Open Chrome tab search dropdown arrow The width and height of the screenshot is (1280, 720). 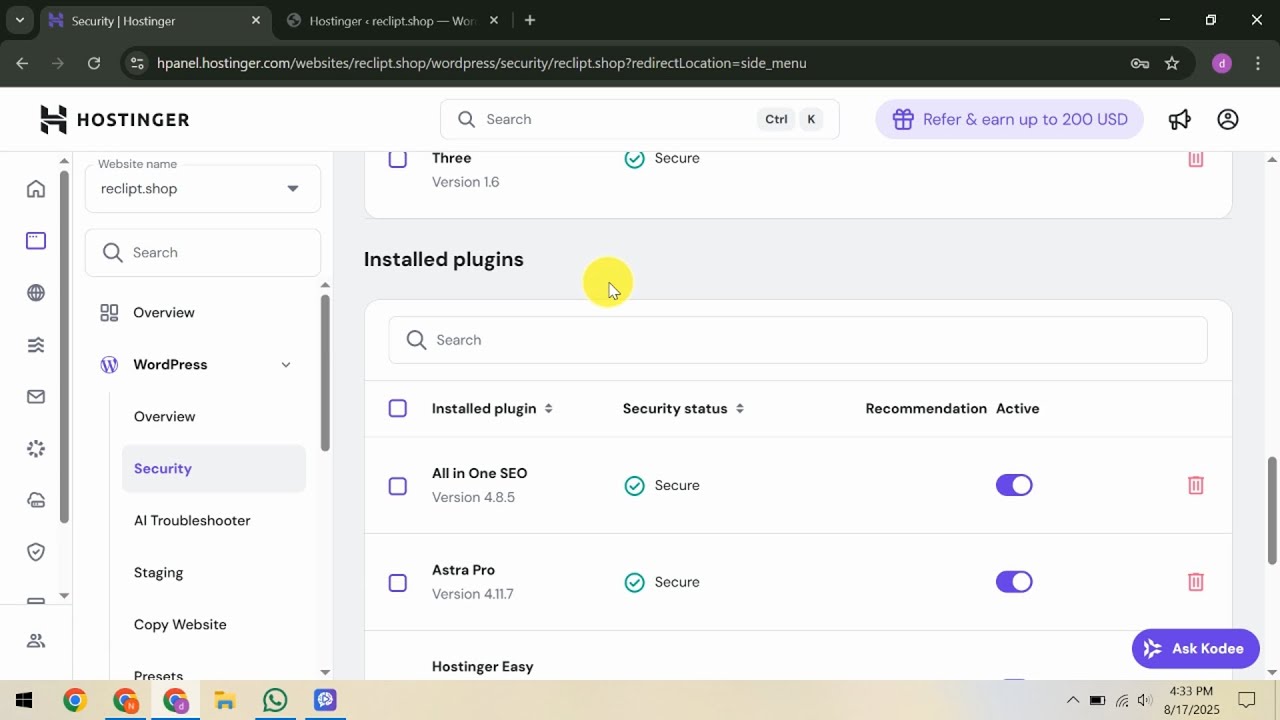(x=19, y=20)
